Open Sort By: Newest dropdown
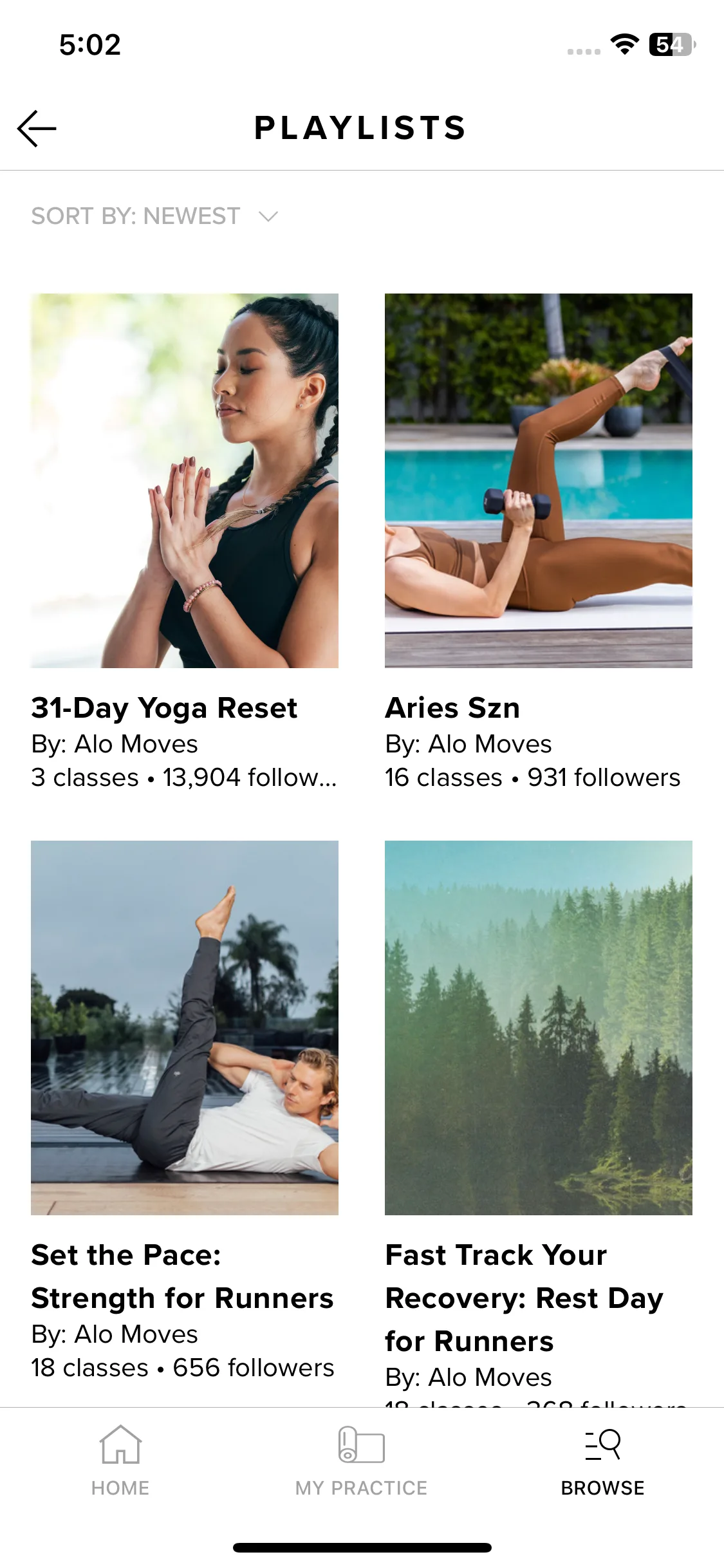 pos(154,216)
